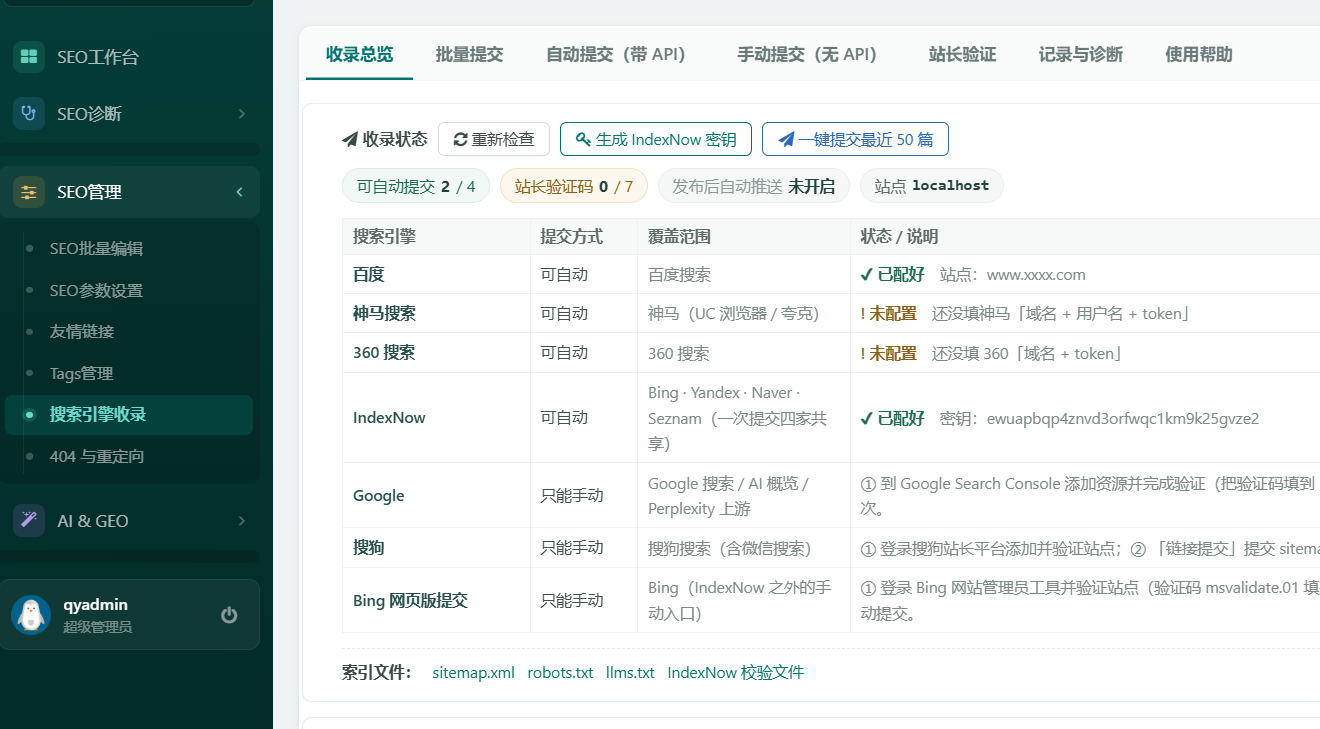Click the IndexNow key ewuapbqp4znvd3orfwqc1km9k25gvze2
The width and height of the screenshot is (1320, 729).
point(1123,418)
